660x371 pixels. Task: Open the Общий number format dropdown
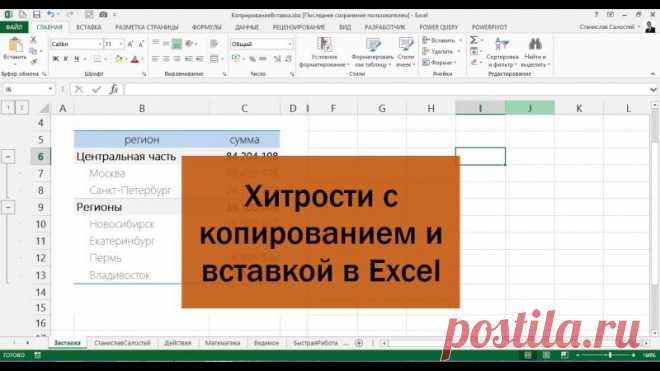(x=290, y=44)
